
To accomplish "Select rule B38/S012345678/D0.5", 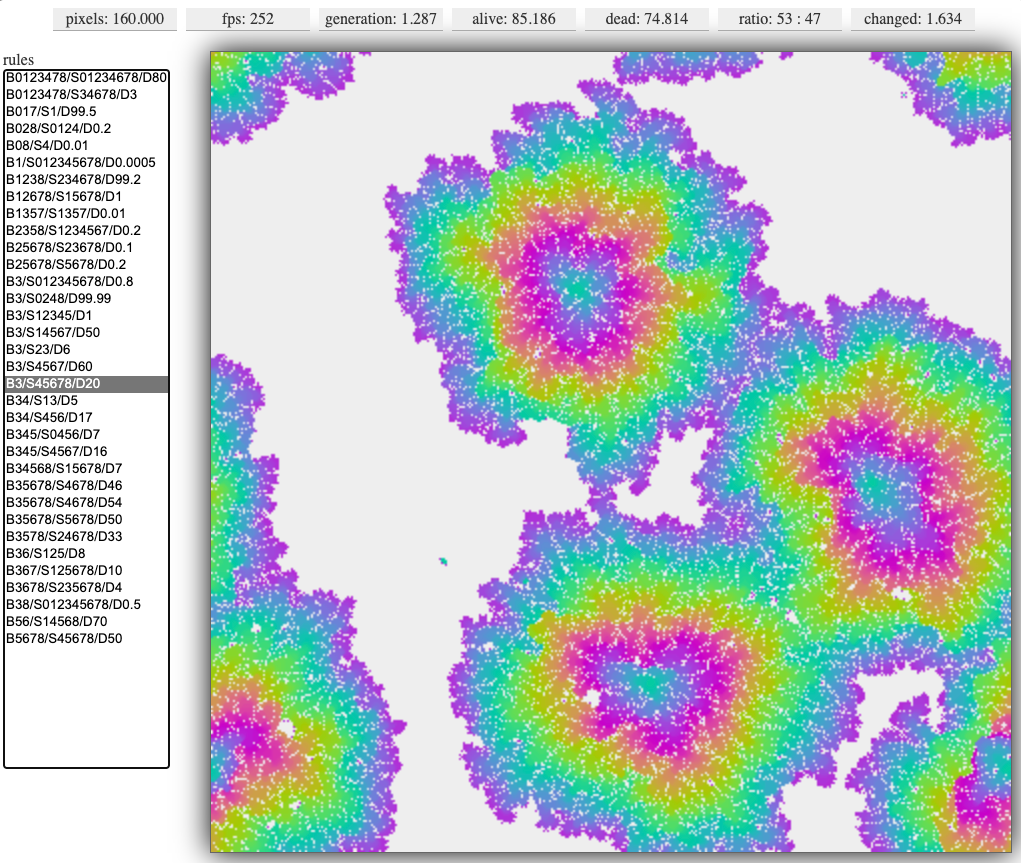I will pos(86,604).
